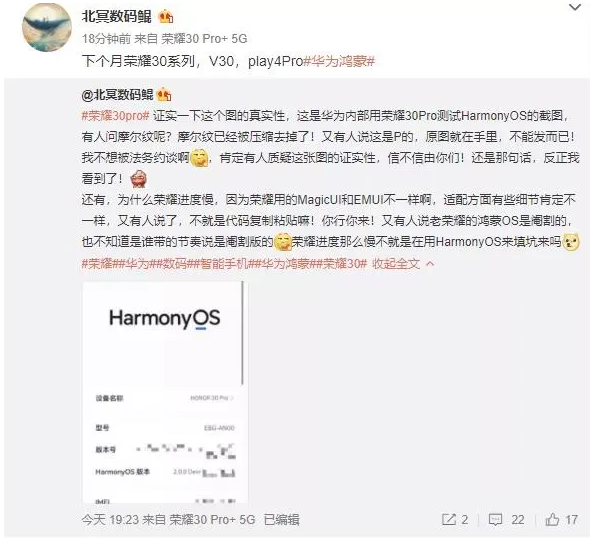The width and height of the screenshot is (590, 539).
Task: Click the 荣耀30 Pro+ 5G source under the top post
Action: click(205, 39)
